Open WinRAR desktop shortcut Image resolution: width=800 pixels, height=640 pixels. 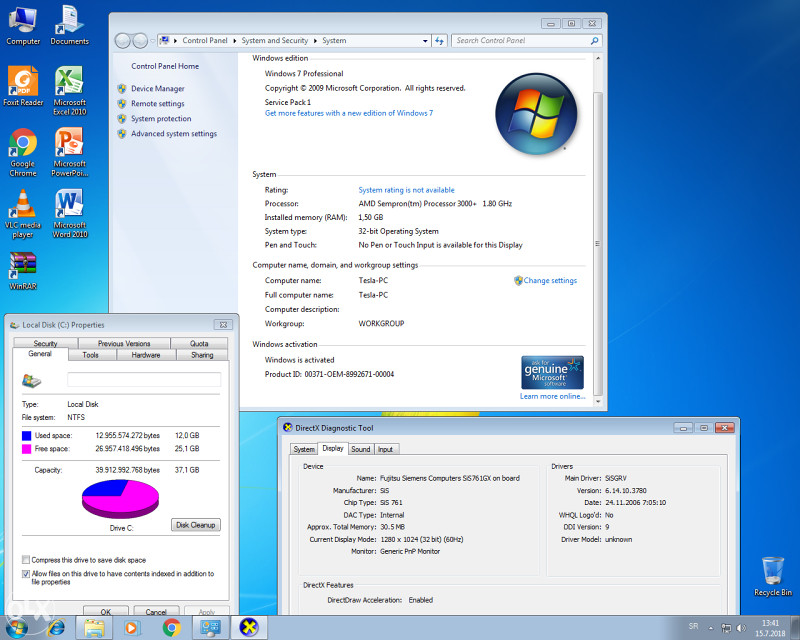coord(23,270)
